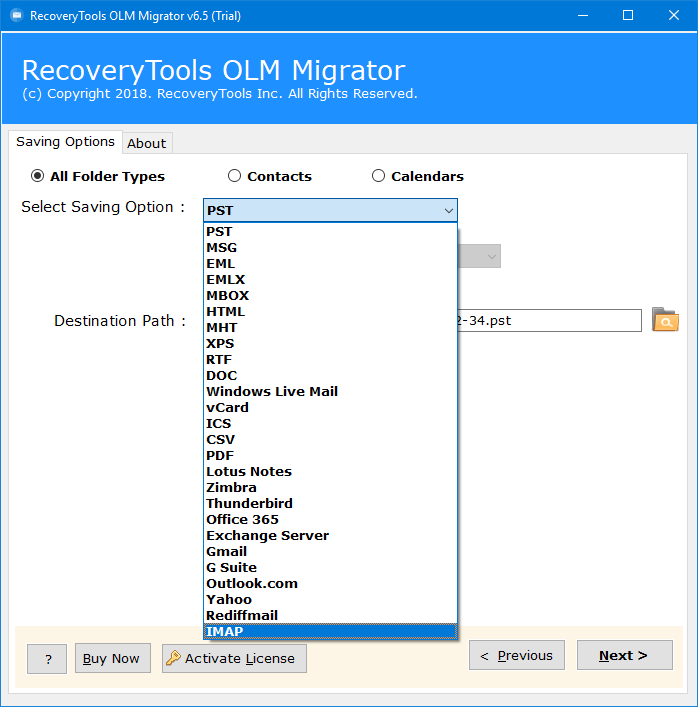
Task: Open the greyed-out dropdown behind the list
Action: pos(479,256)
